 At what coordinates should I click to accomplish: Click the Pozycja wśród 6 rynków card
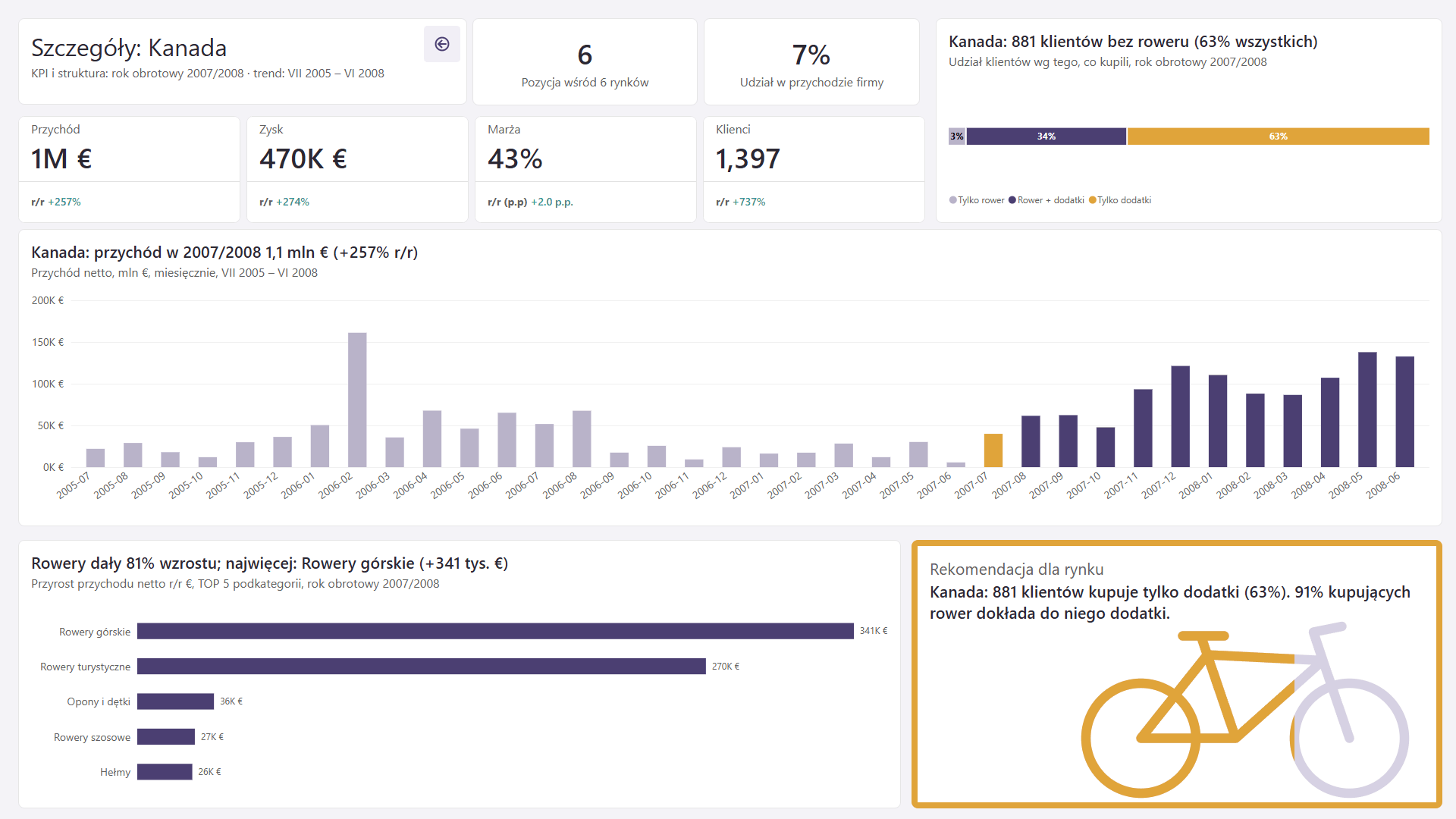(585, 62)
